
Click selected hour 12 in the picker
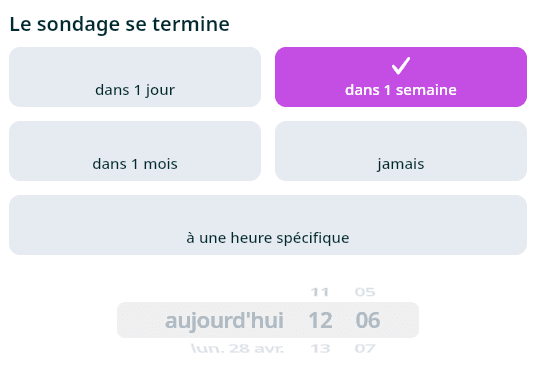pyautogui.click(x=320, y=321)
